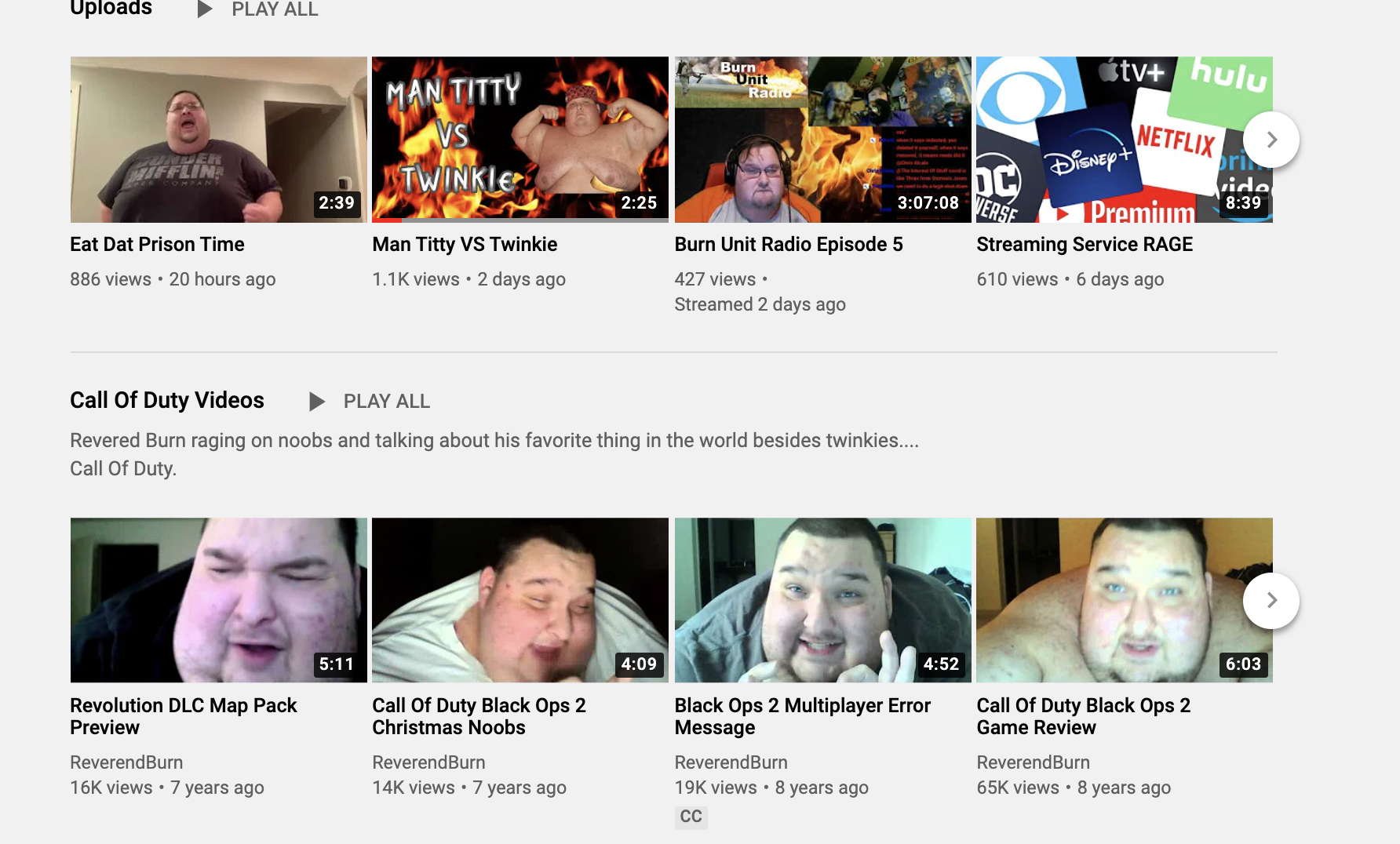
Task: Click the title Man Titty VS Twinkie
Action: click(465, 245)
